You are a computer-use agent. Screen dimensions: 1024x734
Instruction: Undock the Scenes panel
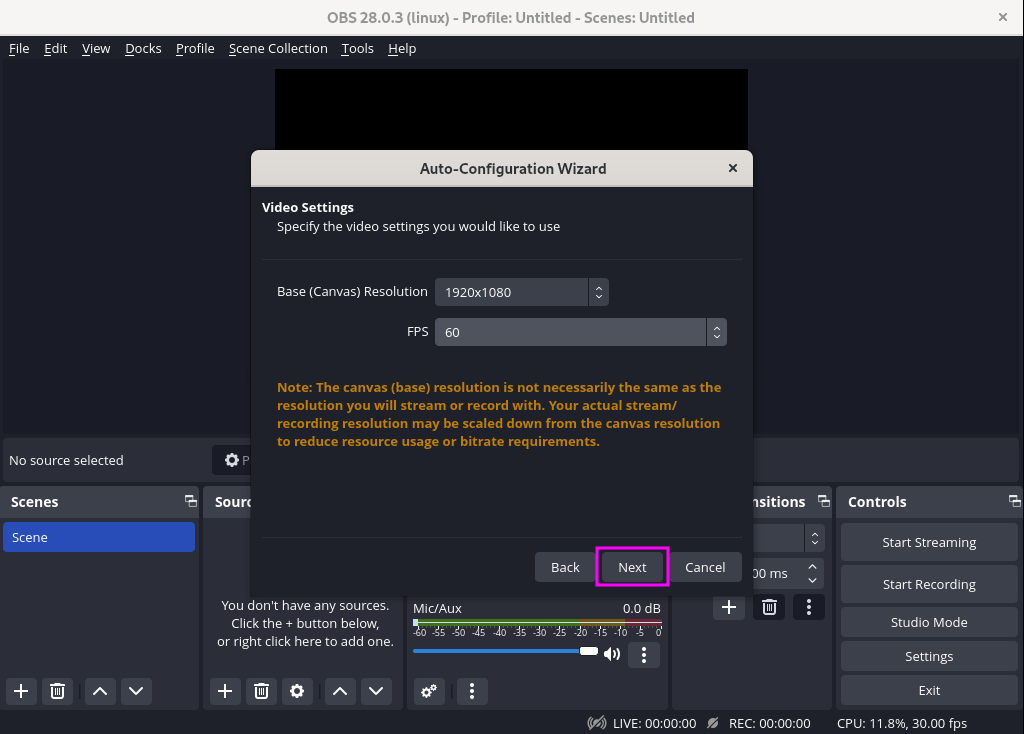190,501
